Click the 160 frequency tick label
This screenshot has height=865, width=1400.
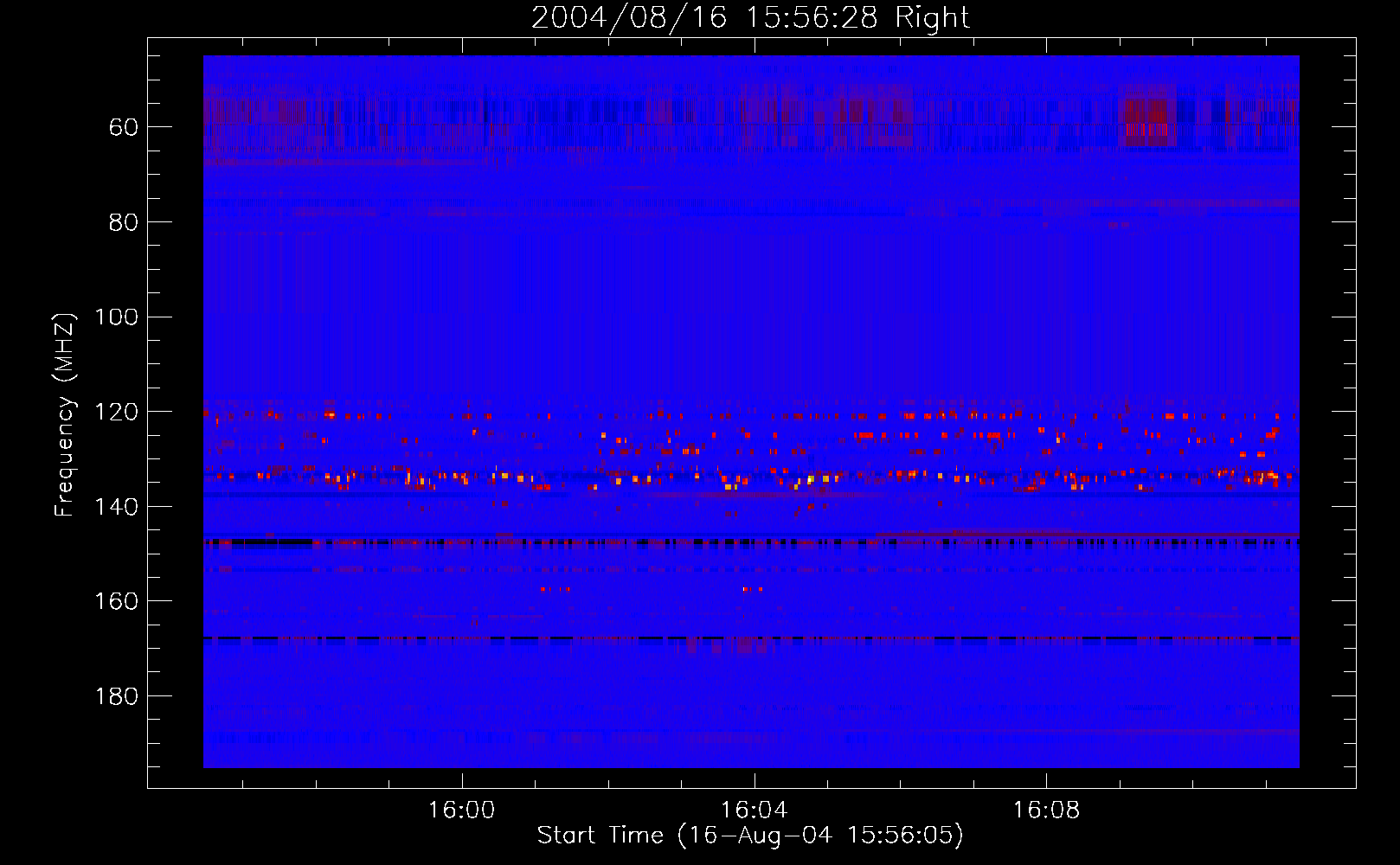116,601
